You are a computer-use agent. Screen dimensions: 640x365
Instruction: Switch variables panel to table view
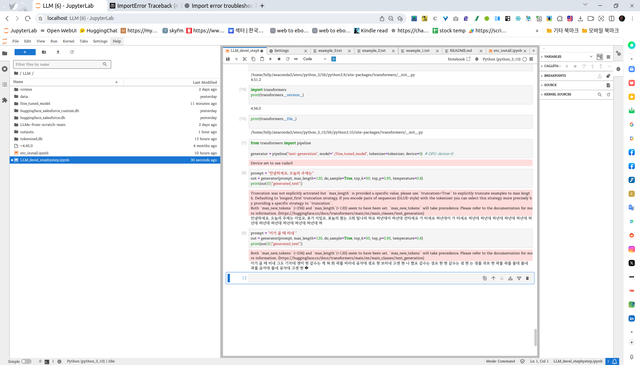[x=608, y=57]
